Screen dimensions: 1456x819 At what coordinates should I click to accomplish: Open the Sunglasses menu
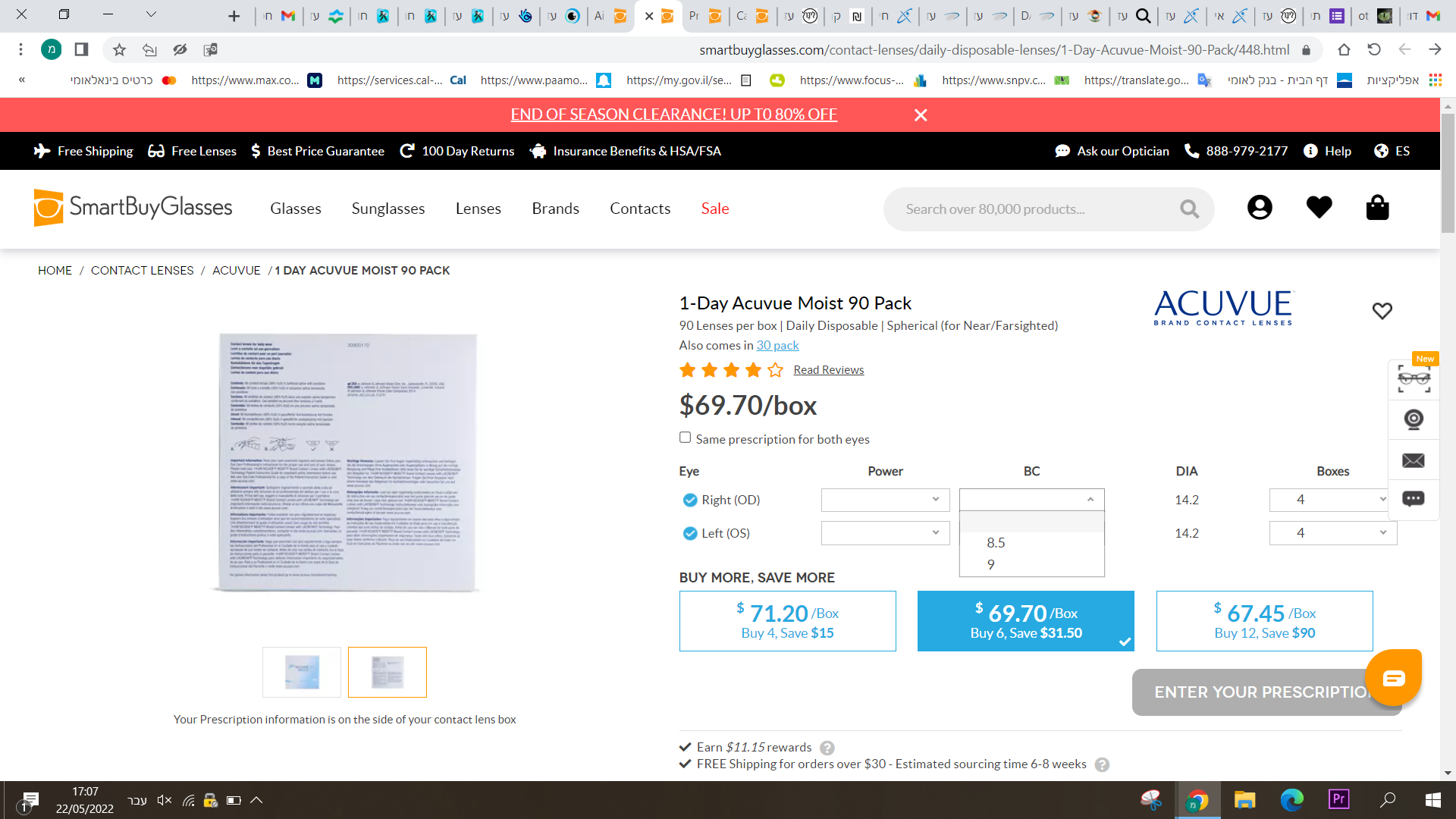[388, 209]
